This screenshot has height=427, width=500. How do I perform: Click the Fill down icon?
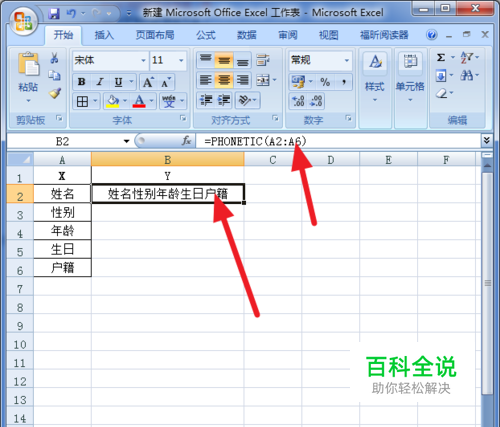pyautogui.click(x=440, y=76)
